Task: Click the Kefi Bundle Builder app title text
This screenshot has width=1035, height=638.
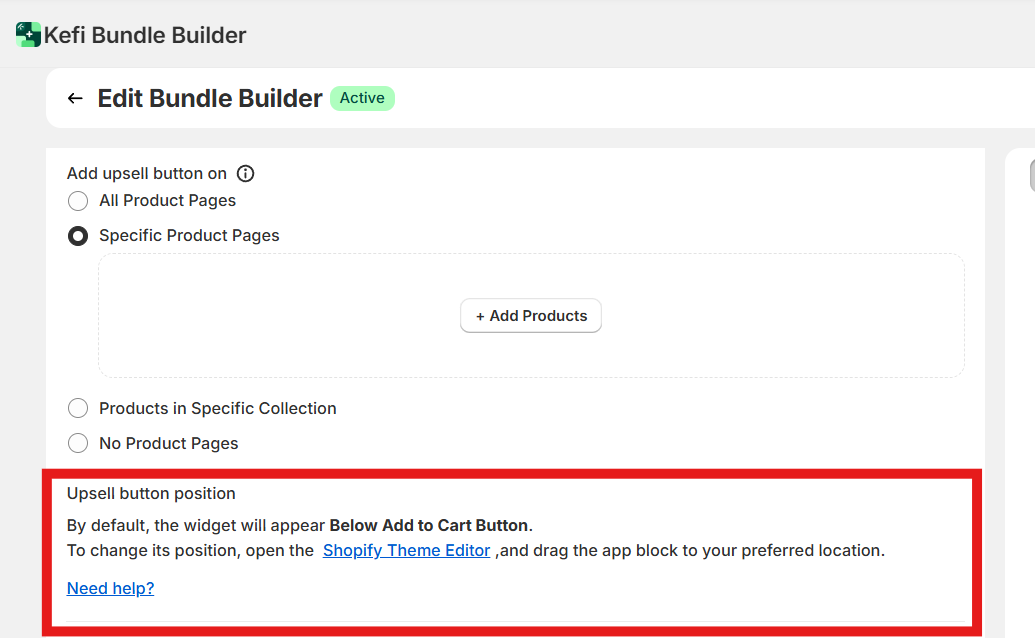Action: coord(145,35)
